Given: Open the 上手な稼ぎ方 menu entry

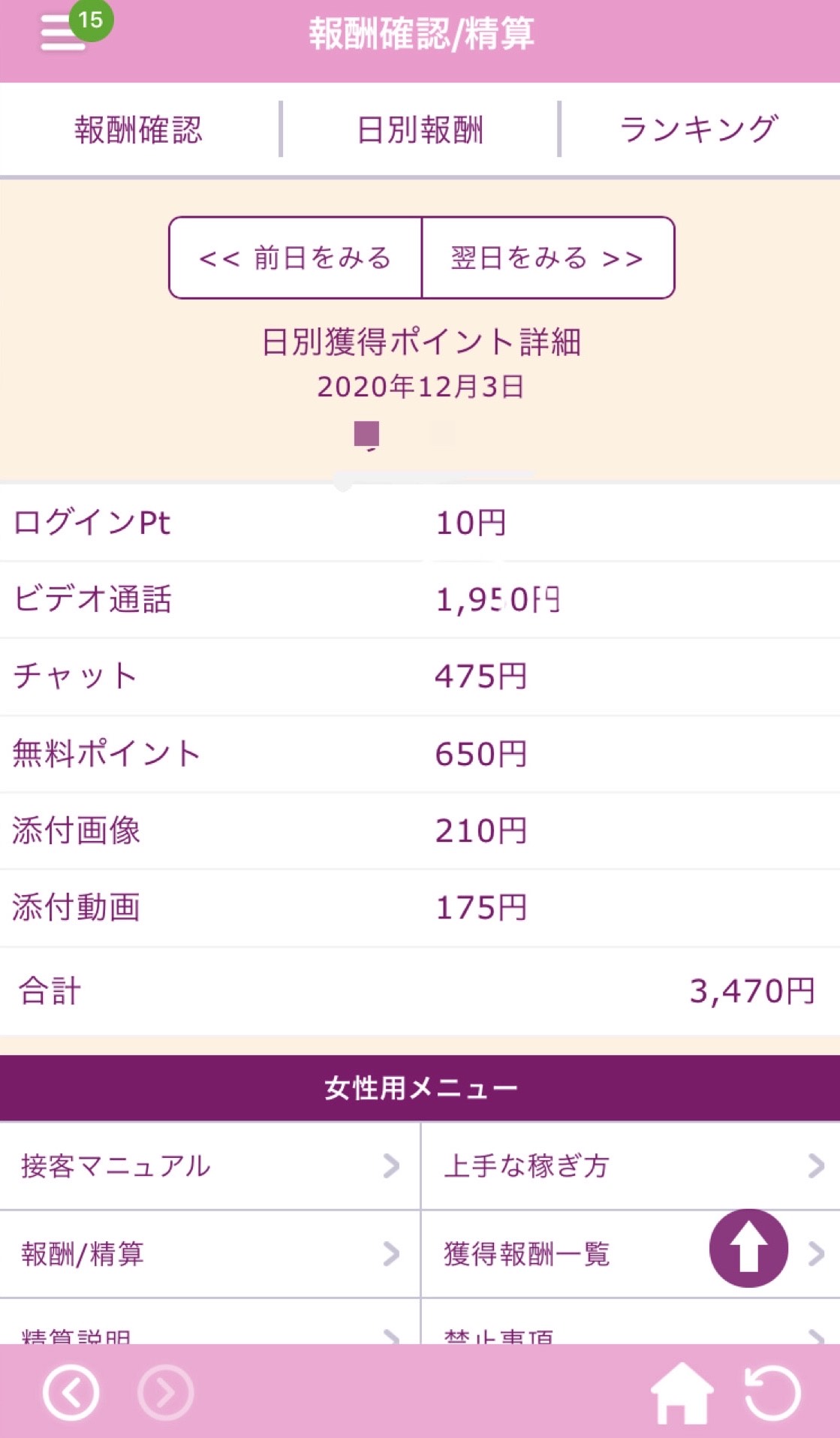Looking at the screenshot, I should [x=527, y=1166].
